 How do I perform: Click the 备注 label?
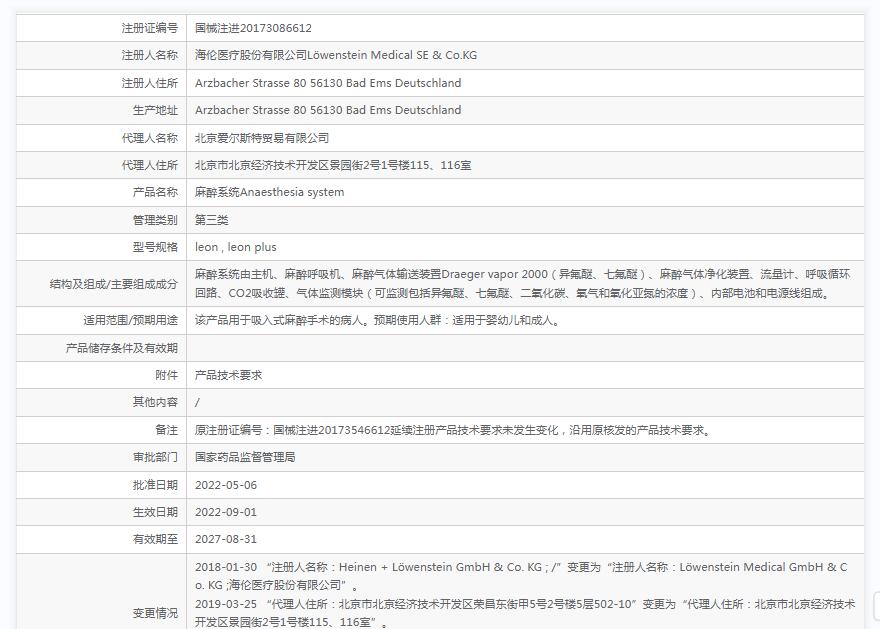(x=166, y=430)
